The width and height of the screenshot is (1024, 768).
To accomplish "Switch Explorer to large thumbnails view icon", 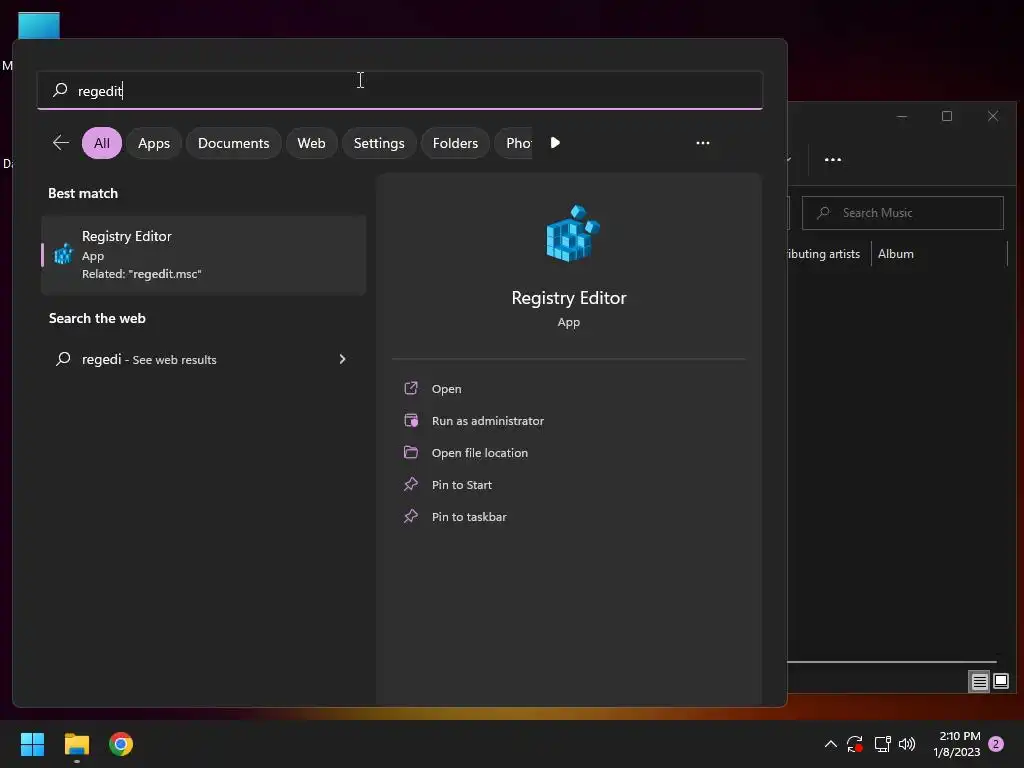I will (1000, 682).
